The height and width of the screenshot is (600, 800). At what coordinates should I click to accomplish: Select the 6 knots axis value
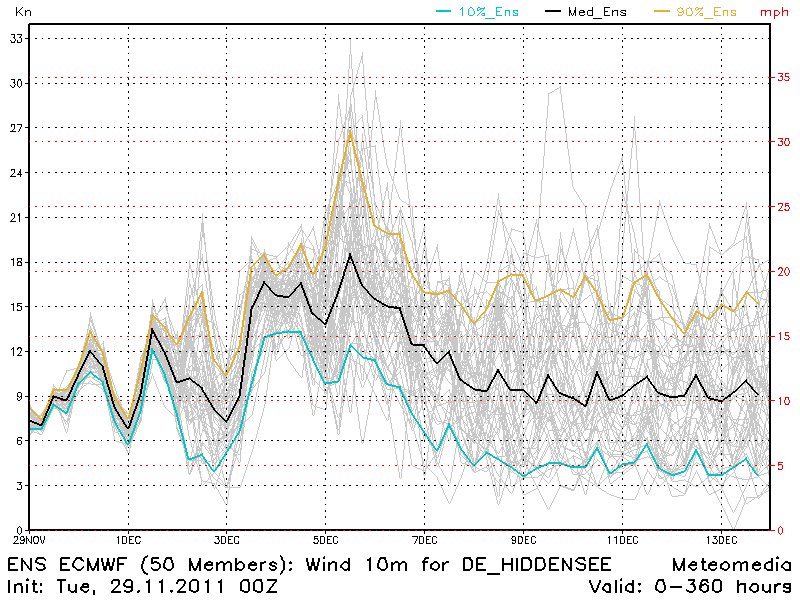[x=19, y=441]
